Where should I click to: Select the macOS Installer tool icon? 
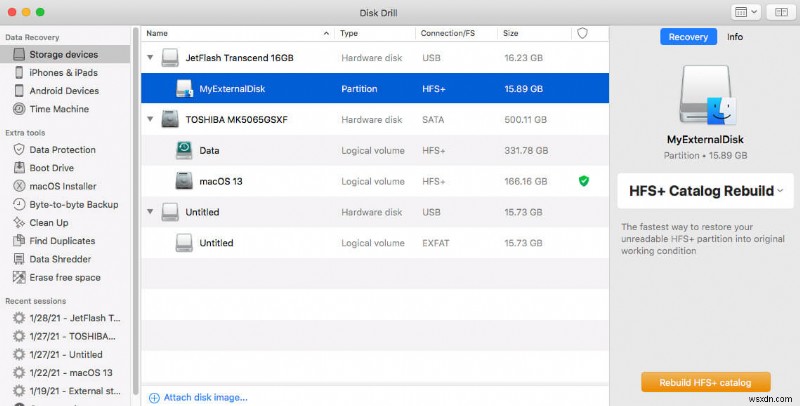[x=18, y=186]
